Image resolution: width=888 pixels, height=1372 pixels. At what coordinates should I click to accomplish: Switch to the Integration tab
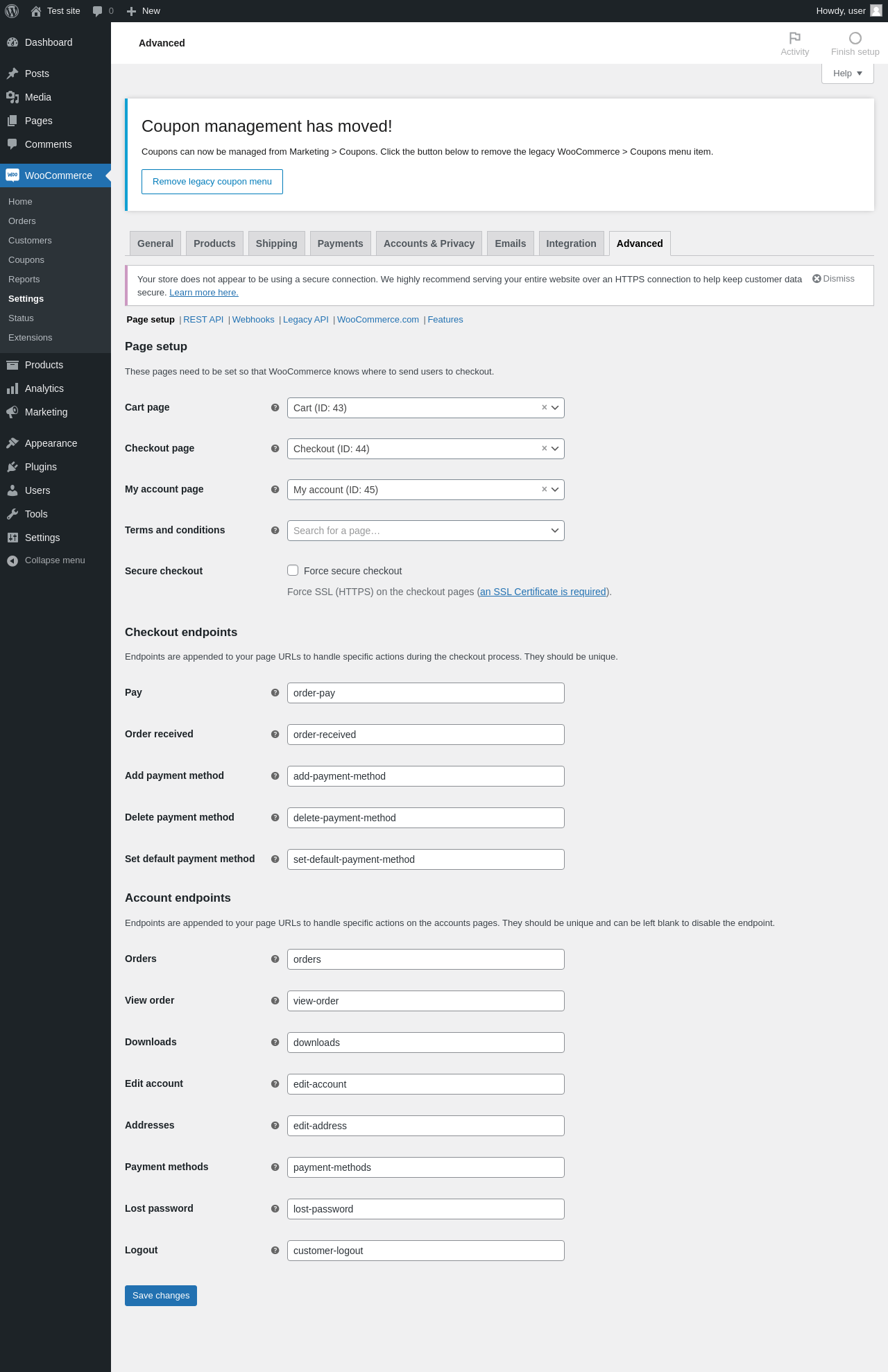pos(572,243)
